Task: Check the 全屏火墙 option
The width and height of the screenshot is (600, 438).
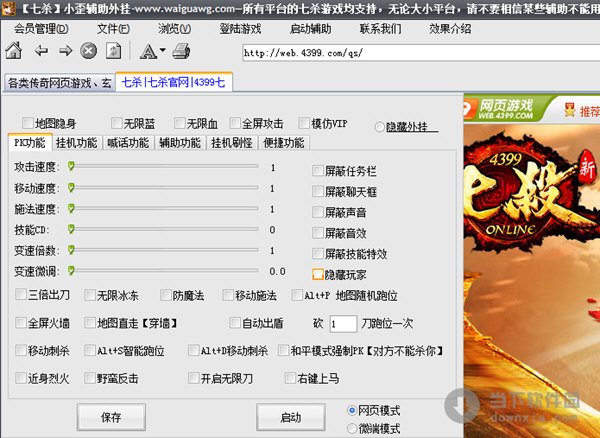Action: pyautogui.click(x=21, y=323)
